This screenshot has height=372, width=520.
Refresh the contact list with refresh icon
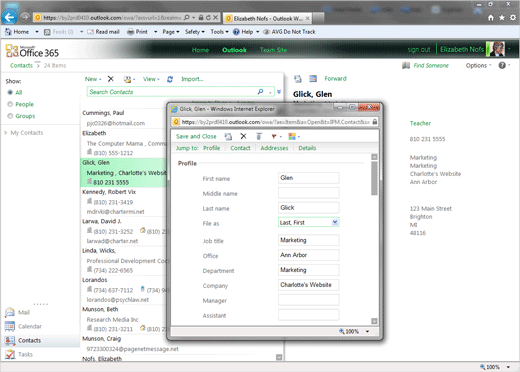[170, 79]
